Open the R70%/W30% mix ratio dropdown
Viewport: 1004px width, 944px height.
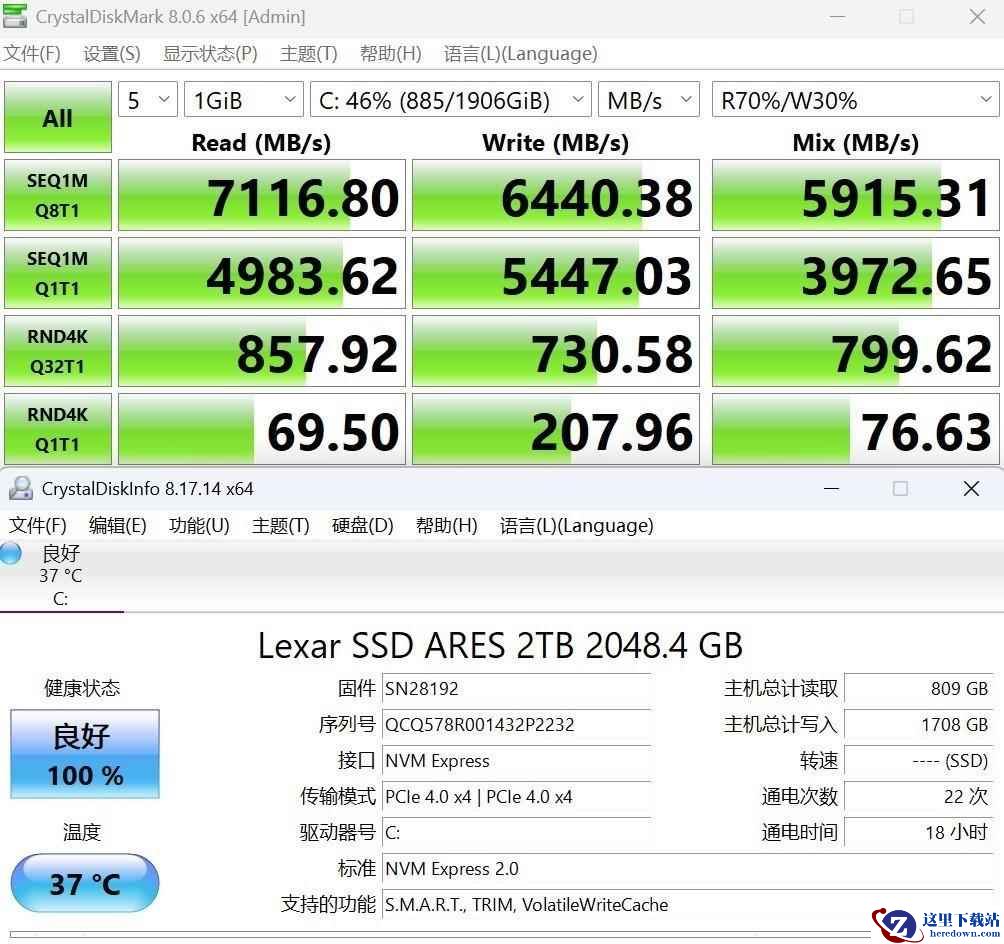[x=855, y=100]
